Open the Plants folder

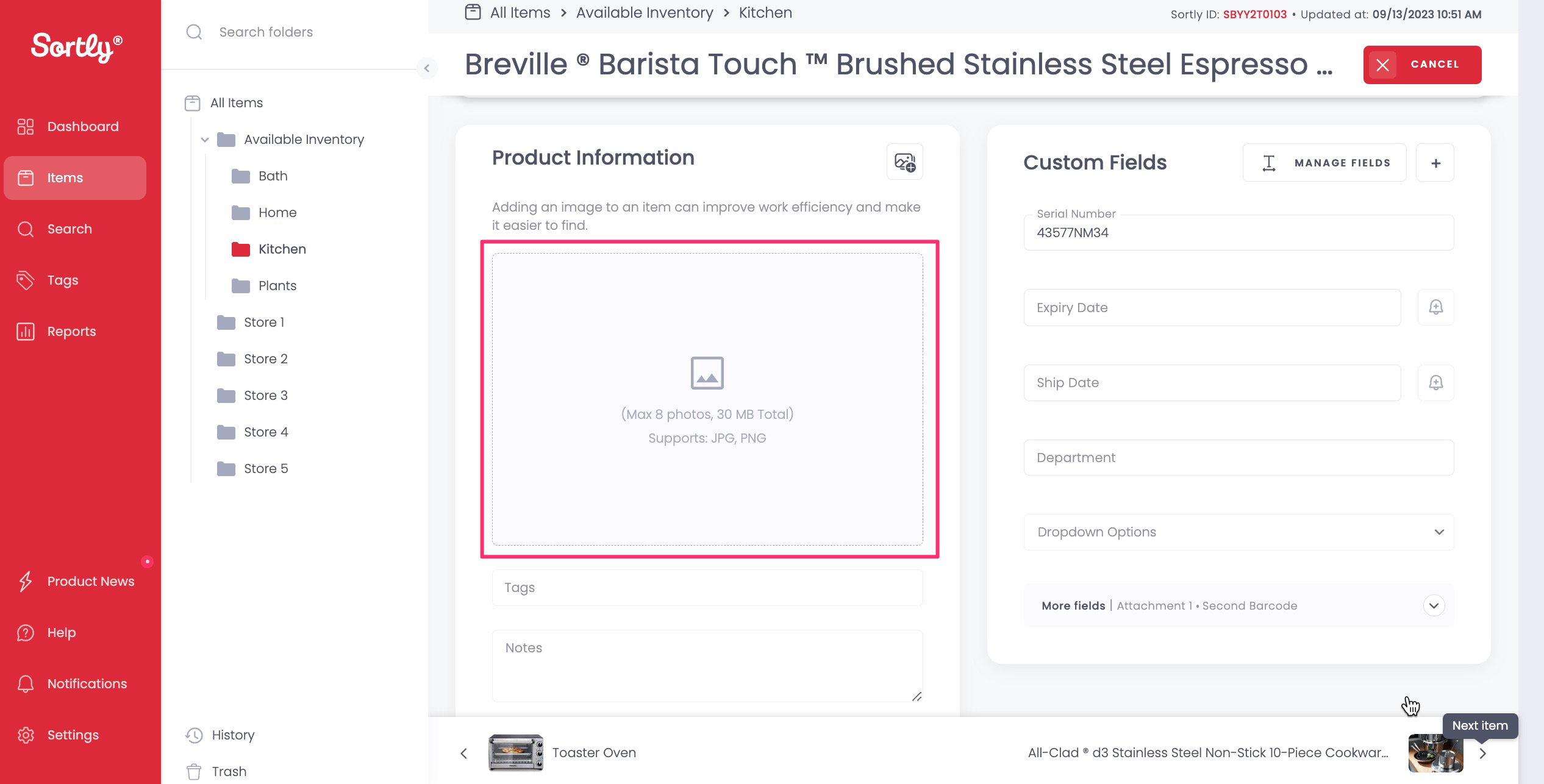(x=277, y=285)
